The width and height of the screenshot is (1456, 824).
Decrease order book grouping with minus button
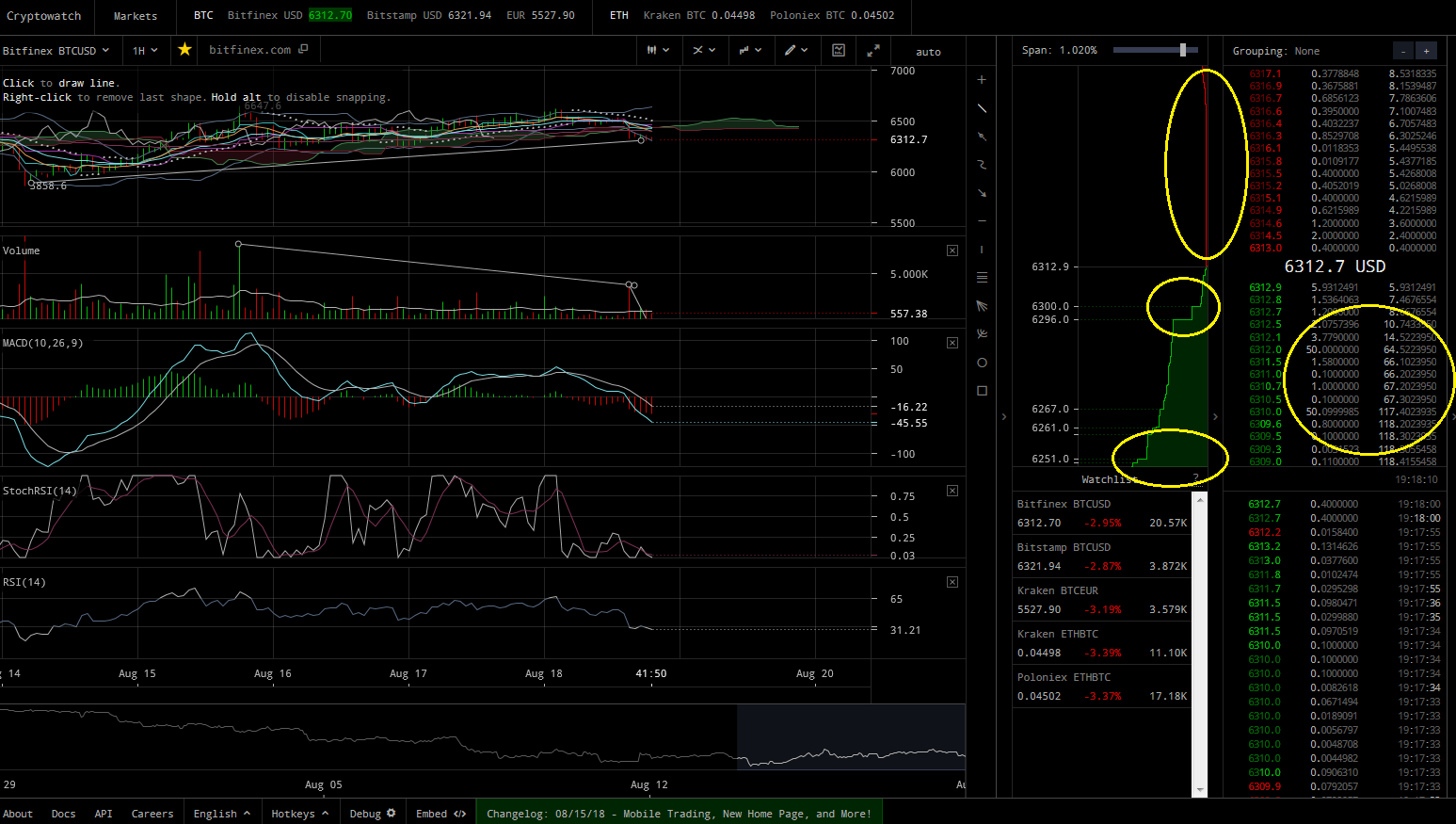[1402, 51]
